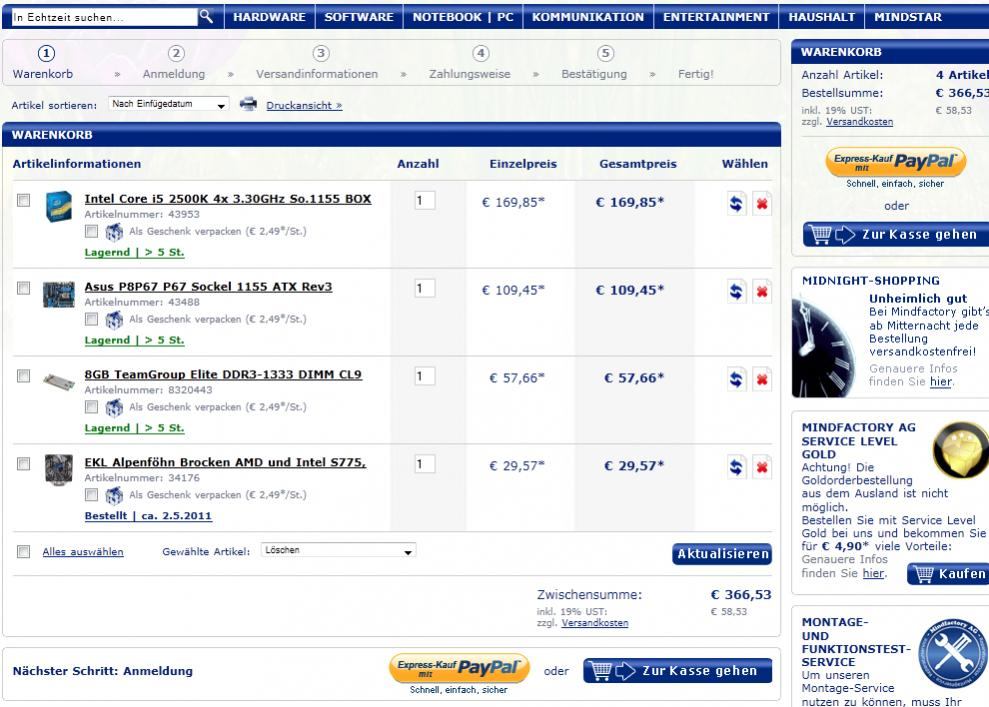Open the MINDSTAR menu
Screen dimensions: 989x707
(x=908, y=17)
